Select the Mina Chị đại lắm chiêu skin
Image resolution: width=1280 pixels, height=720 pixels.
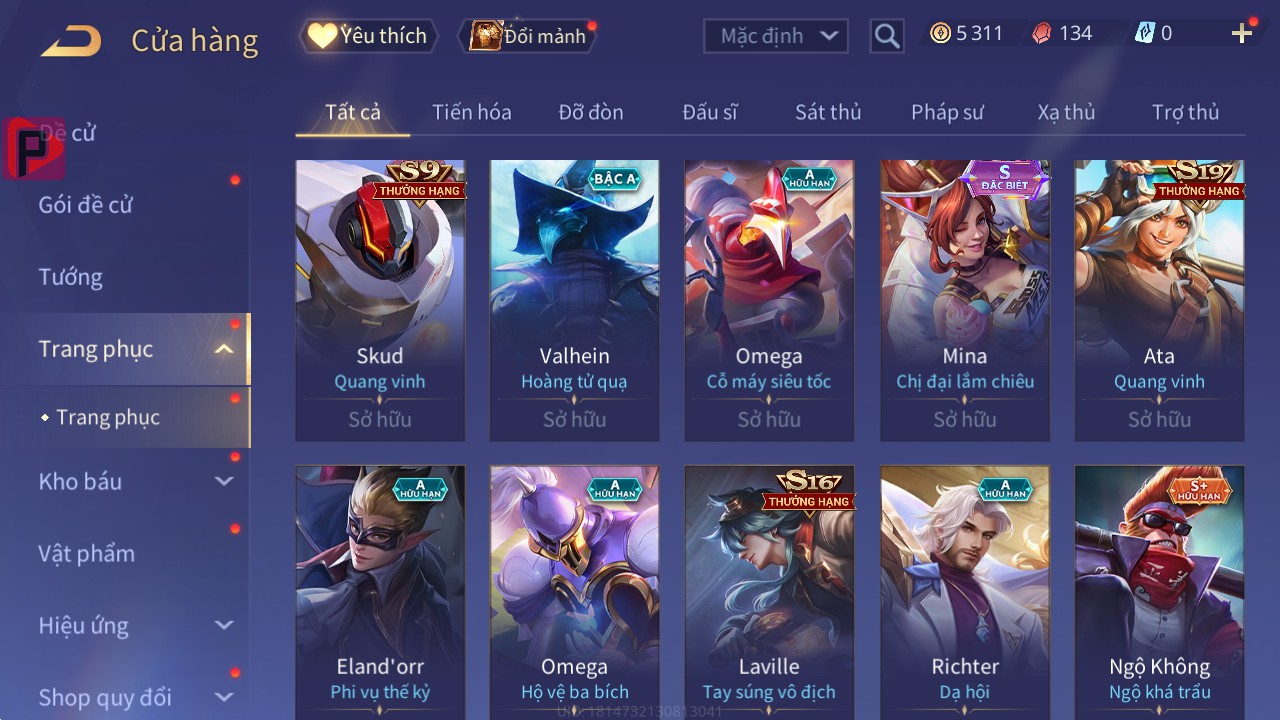click(x=965, y=300)
